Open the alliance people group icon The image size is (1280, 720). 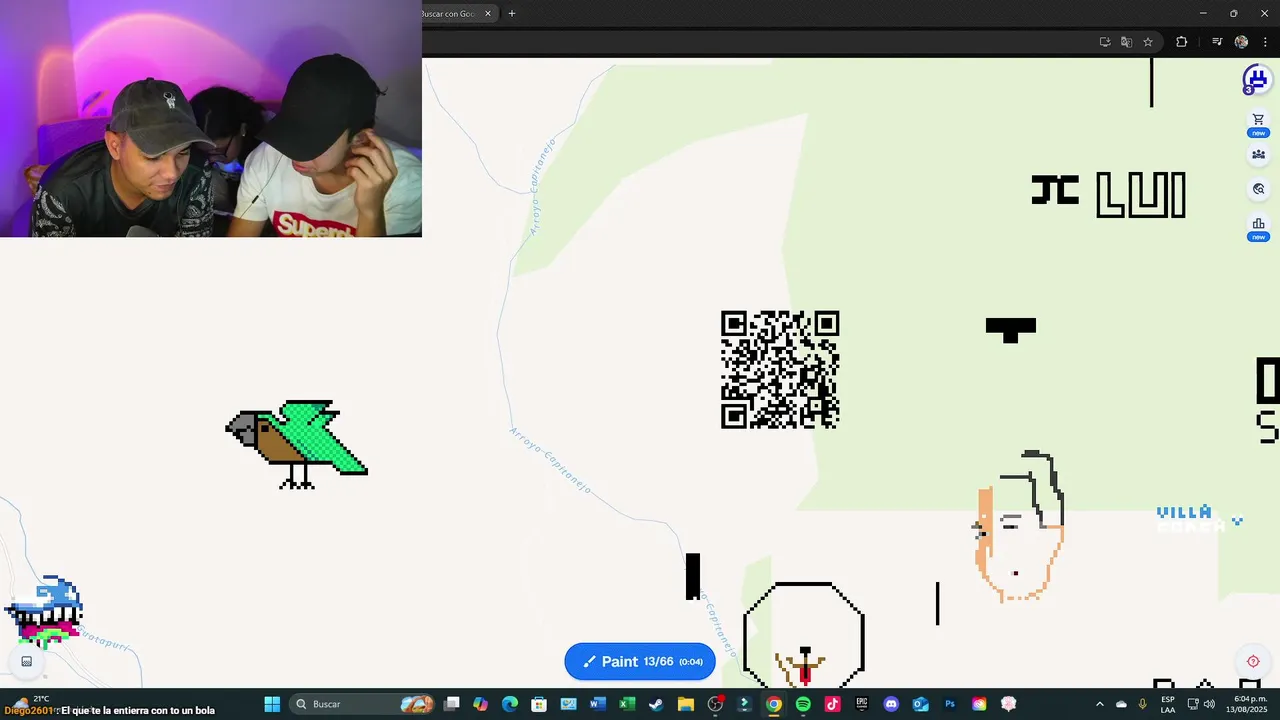[x=1258, y=155]
